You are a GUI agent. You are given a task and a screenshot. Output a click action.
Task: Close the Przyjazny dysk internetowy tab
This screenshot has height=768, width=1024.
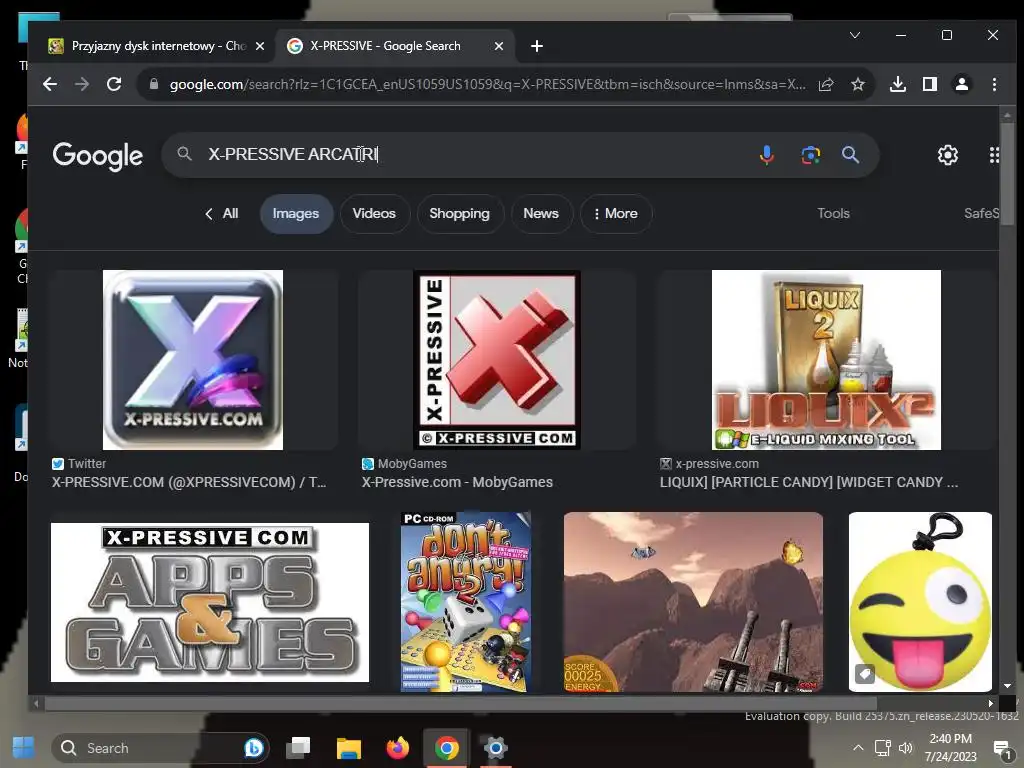(x=260, y=46)
